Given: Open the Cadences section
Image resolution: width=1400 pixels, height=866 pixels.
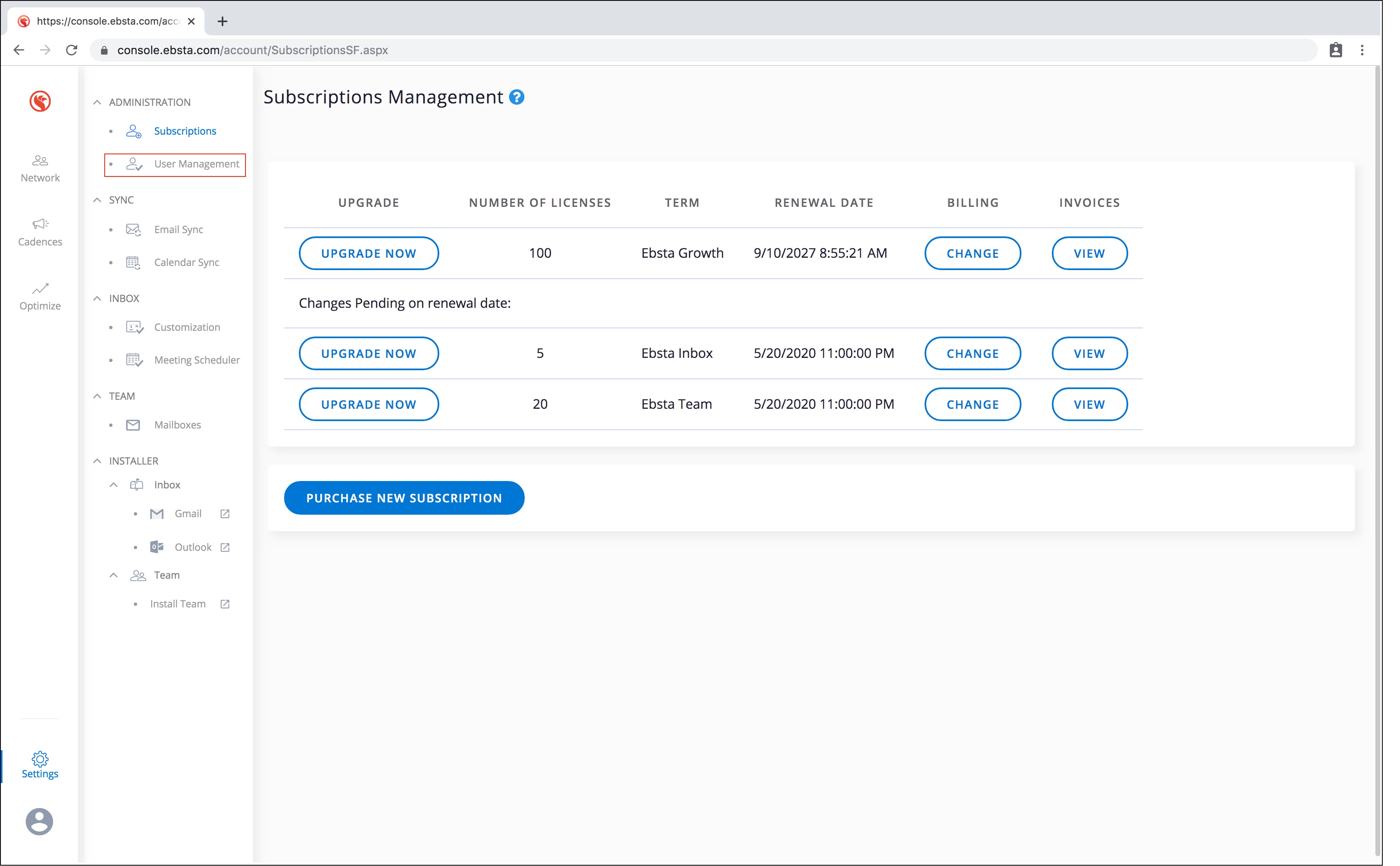Looking at the screenshot, I should click(x=40, y=232).
